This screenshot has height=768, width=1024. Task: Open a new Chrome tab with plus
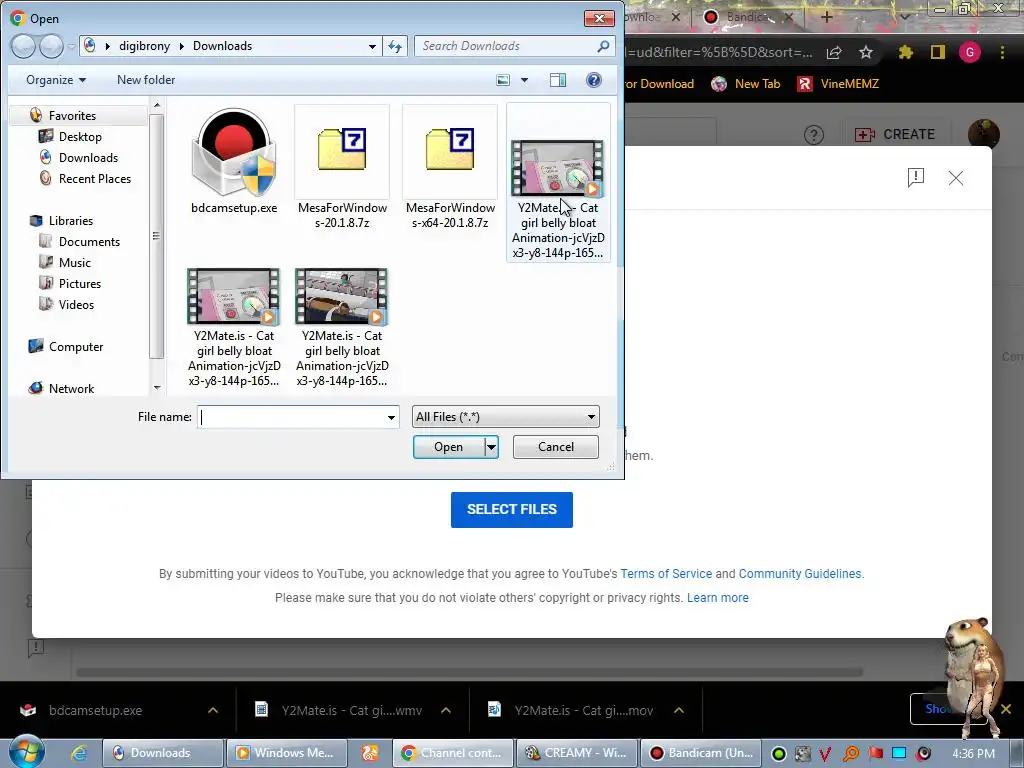(826, 17)
